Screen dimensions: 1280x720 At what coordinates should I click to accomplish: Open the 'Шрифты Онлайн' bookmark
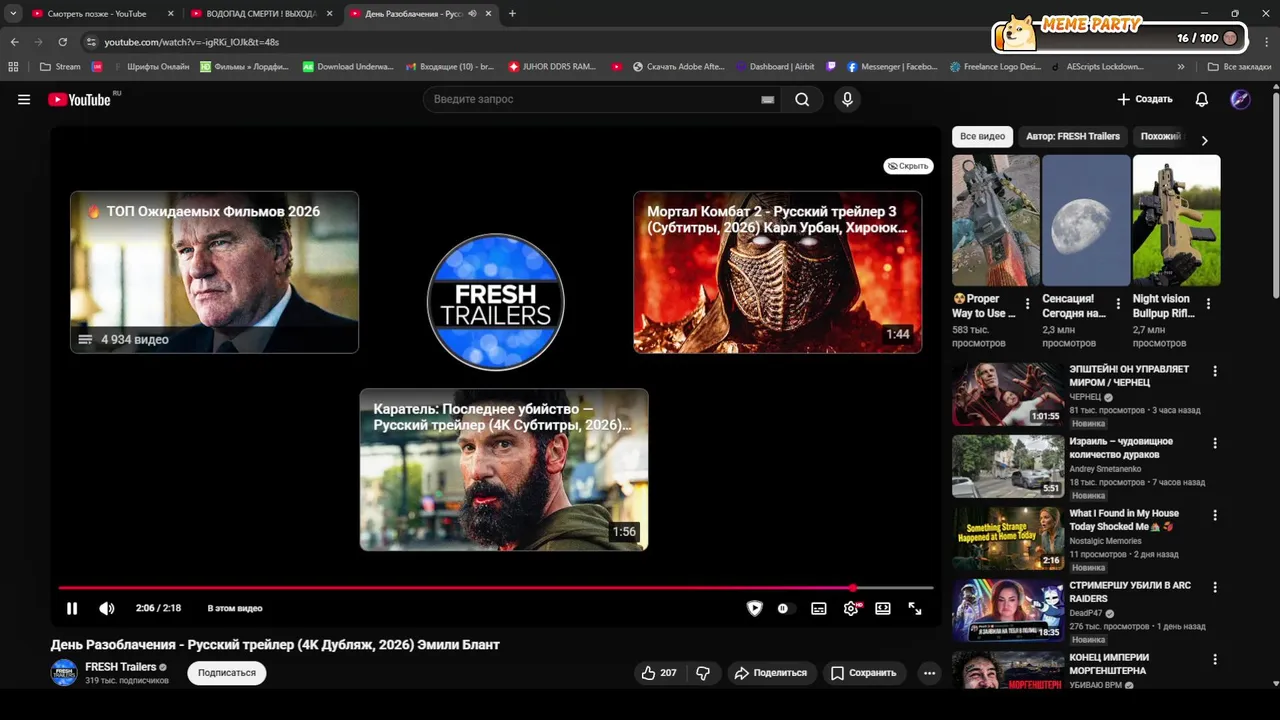tap(151, 67)
